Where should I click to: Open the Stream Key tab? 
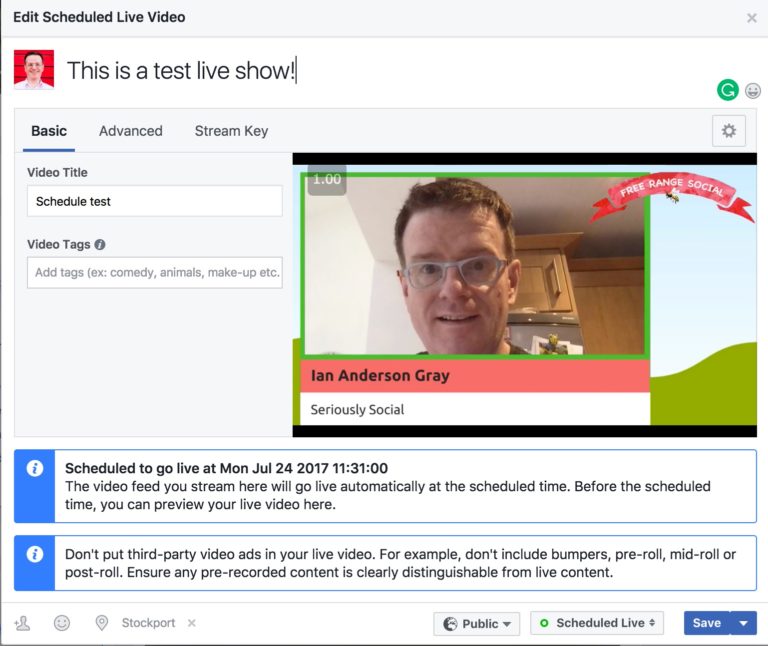click(x=231, y=131)
